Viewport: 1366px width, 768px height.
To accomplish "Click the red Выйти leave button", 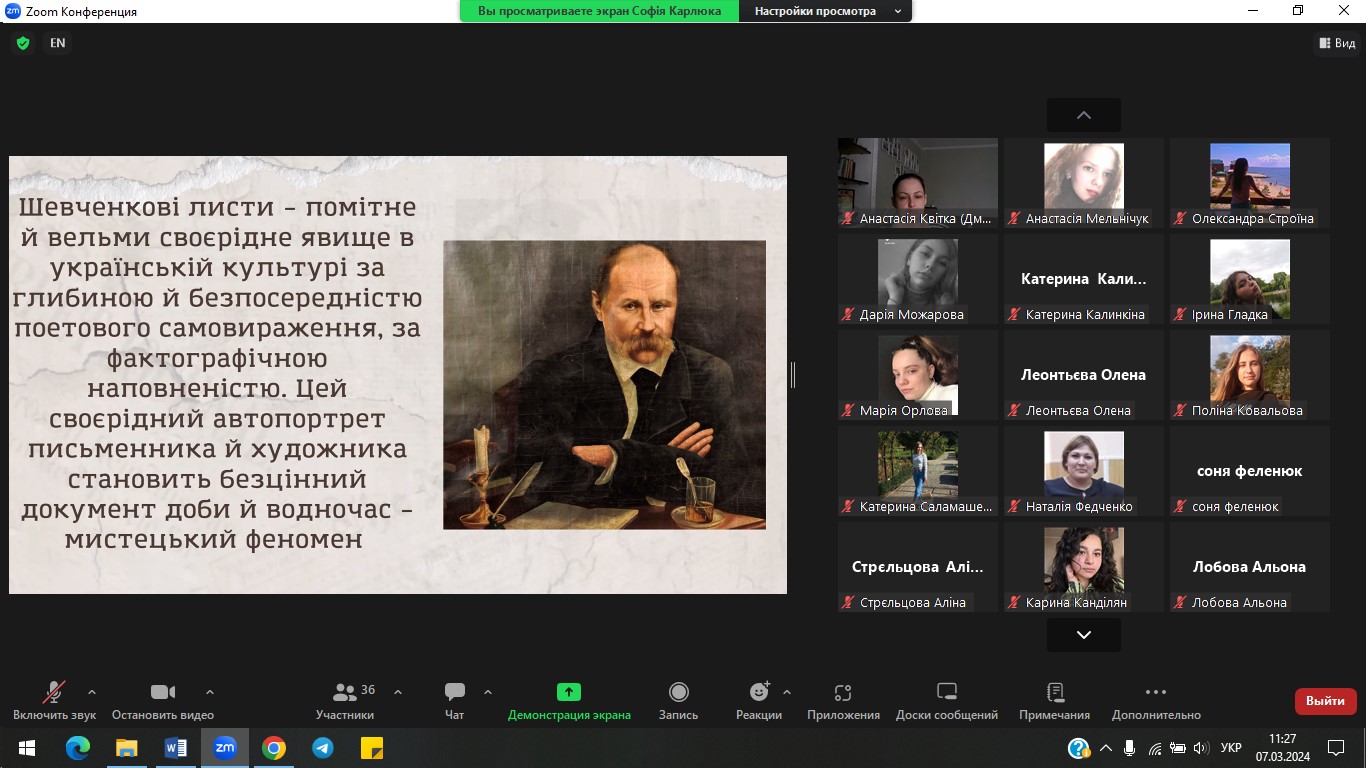I will click(x=1325, y=701).
